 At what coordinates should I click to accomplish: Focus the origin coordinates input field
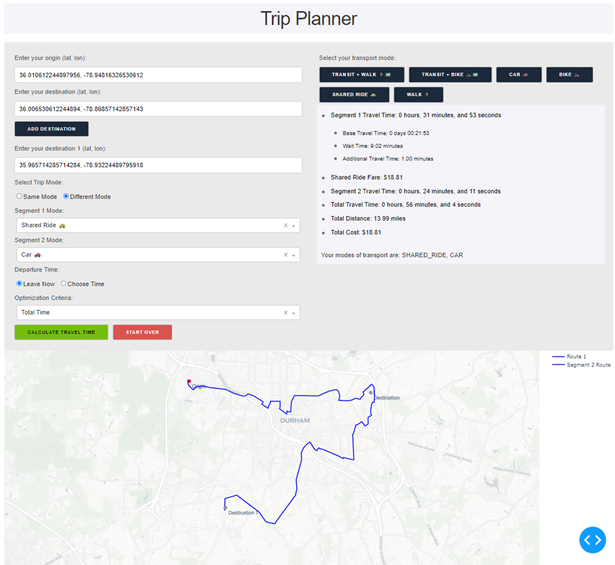tap(158, 75)
